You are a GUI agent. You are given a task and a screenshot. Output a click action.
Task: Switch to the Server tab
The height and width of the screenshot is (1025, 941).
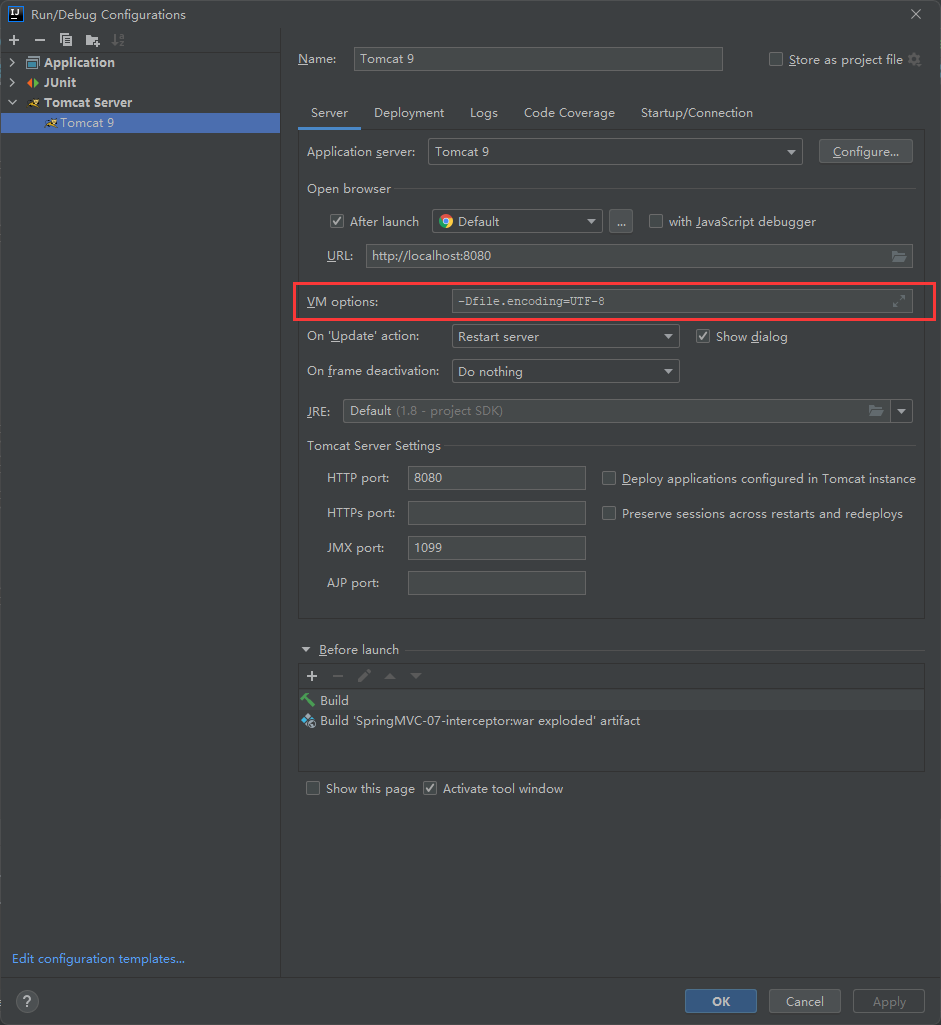click(x=329, y=112)
